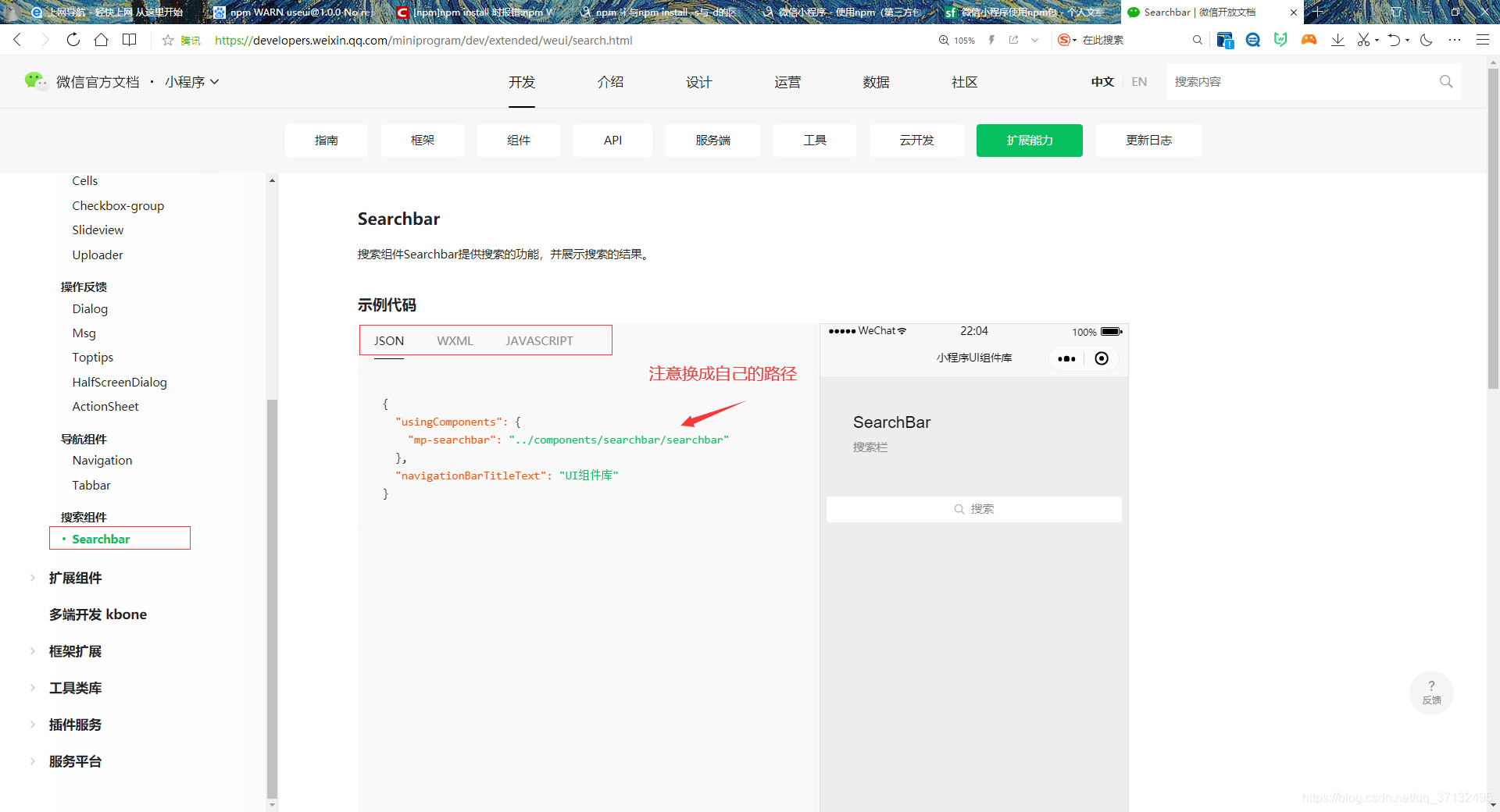Toggle browser dark mode with the moon icon
Screen dimensions: 1500x812
click(x=1427, y=40)
